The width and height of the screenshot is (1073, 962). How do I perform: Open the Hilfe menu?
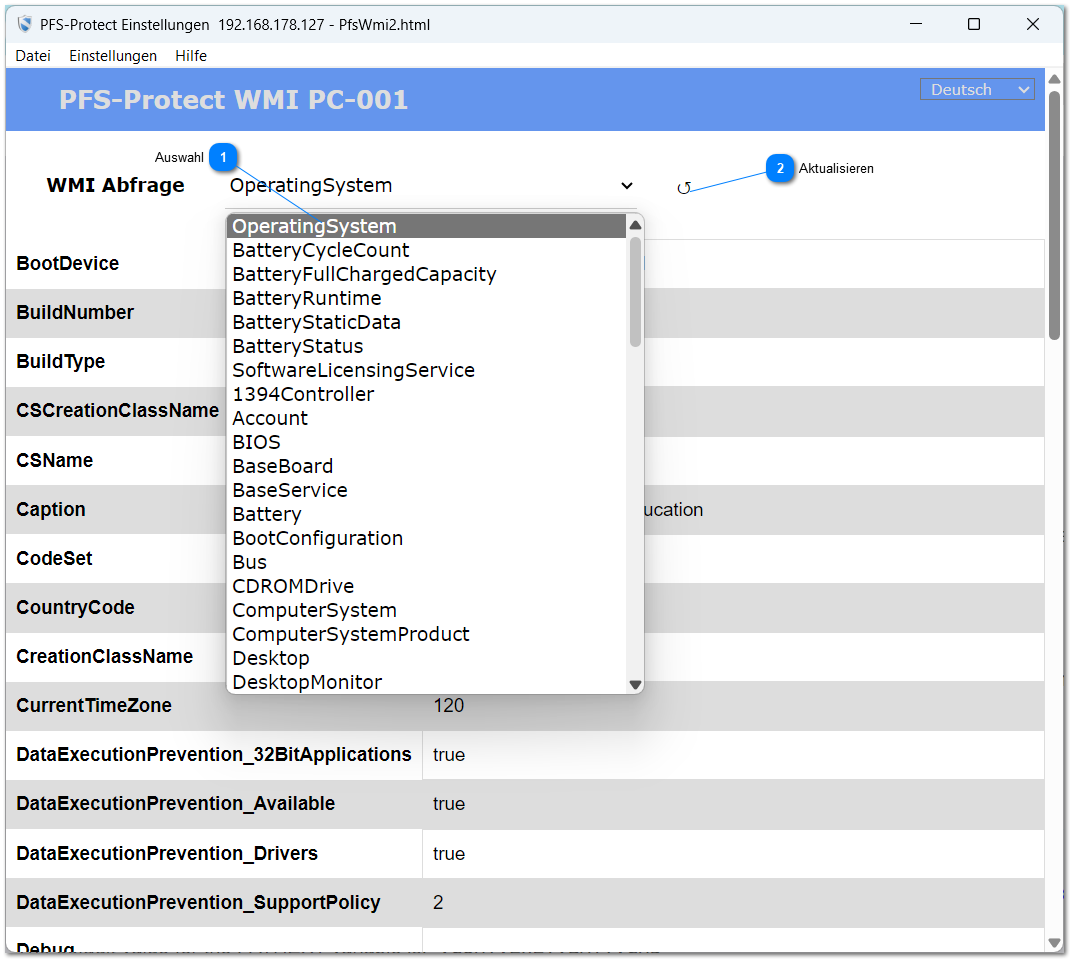point(190,56)
